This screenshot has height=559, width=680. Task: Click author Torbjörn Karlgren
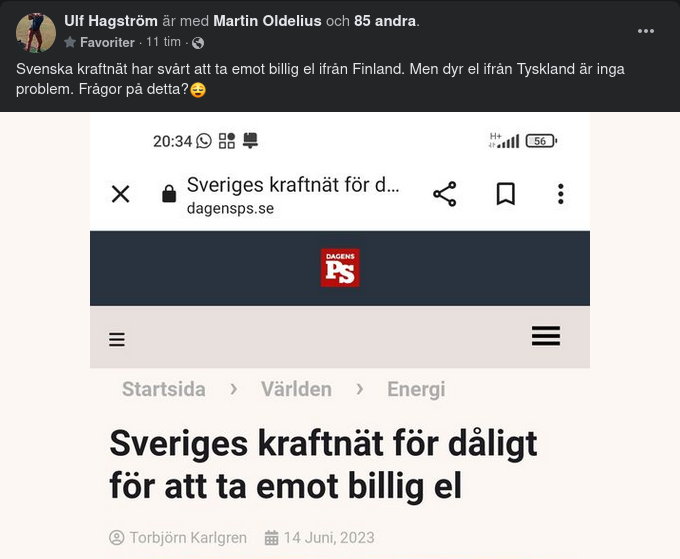coord(187,538)
